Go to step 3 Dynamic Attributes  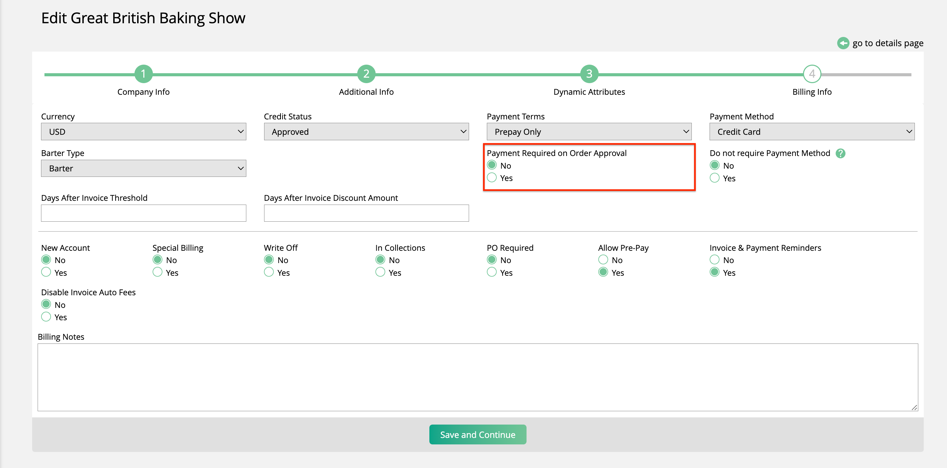click(x=589, y=74)
